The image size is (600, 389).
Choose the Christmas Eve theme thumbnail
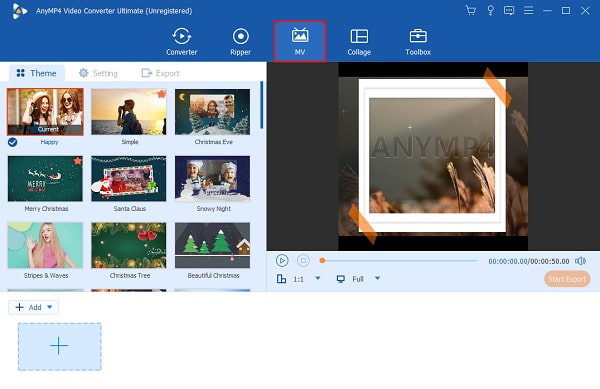212,112
